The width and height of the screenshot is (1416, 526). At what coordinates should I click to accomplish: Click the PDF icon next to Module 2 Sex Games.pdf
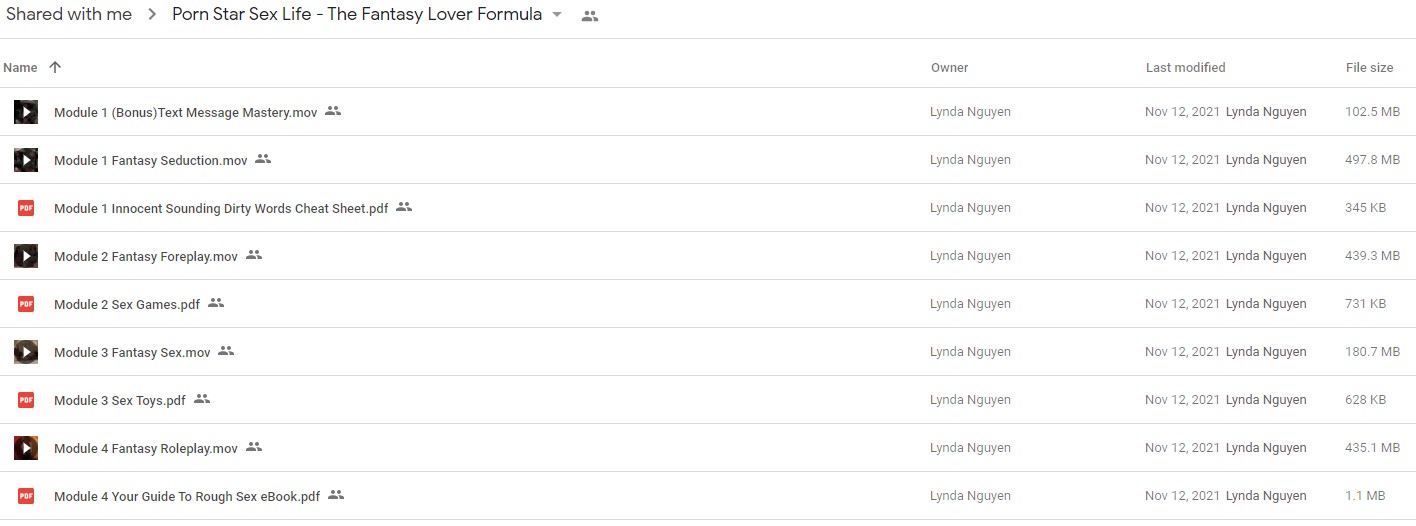26,304
